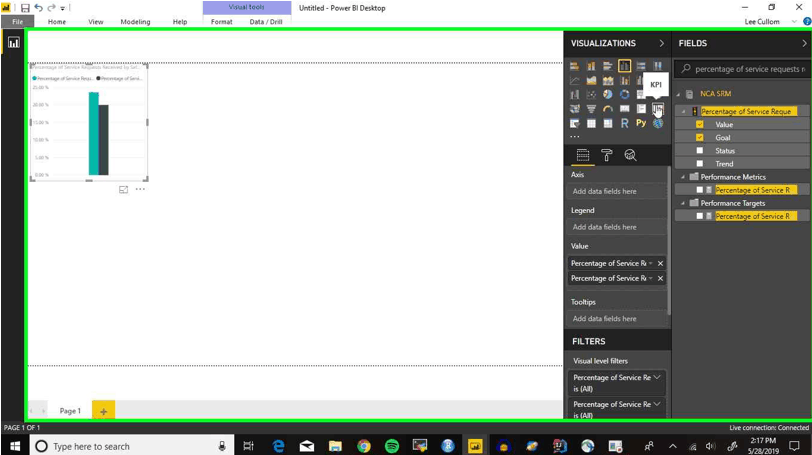Open the Modeling ribbon tab
This screenshot has height=455, width=812.
(135, 22)
